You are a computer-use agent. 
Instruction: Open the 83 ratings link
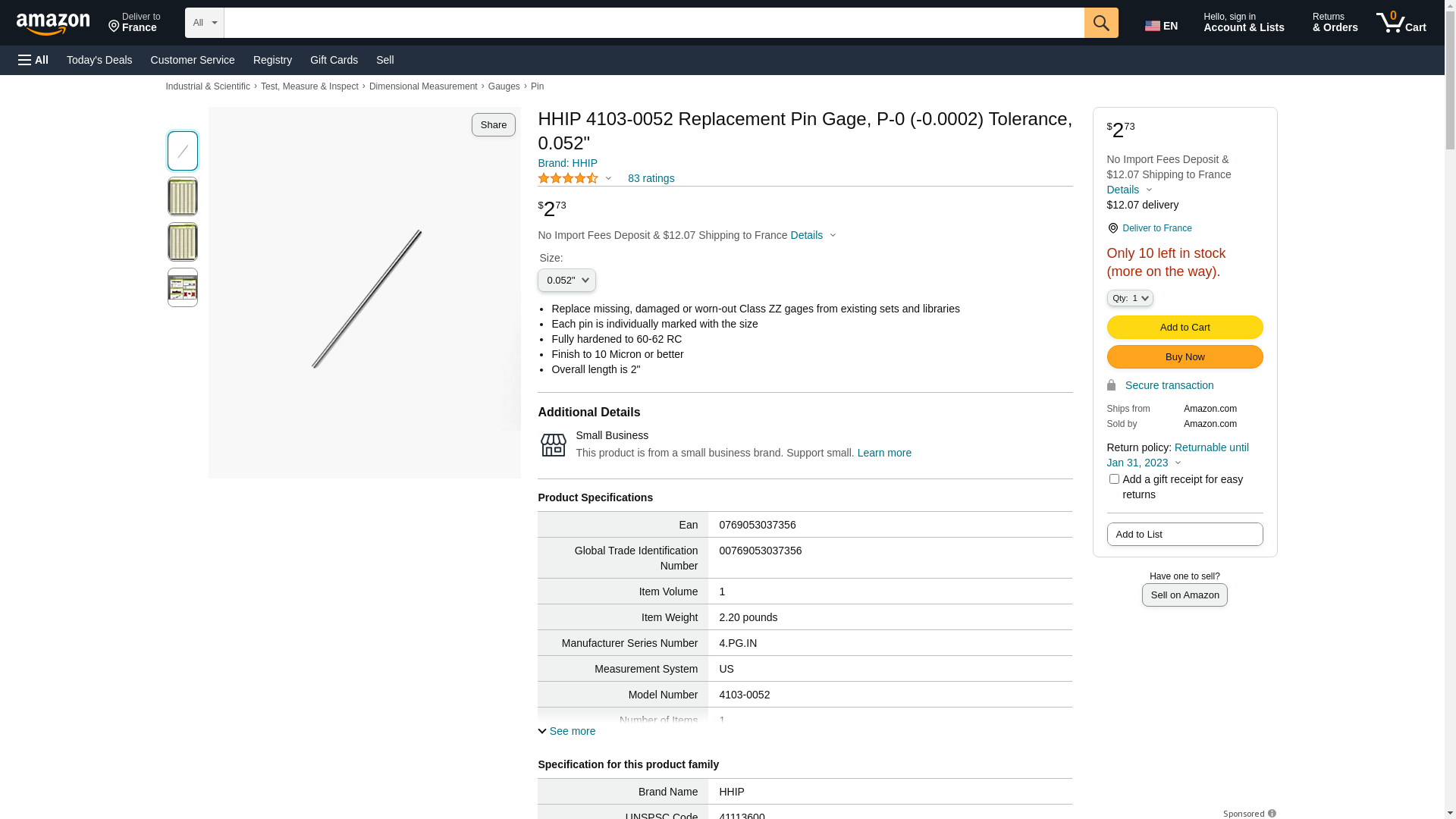point(651,178)
